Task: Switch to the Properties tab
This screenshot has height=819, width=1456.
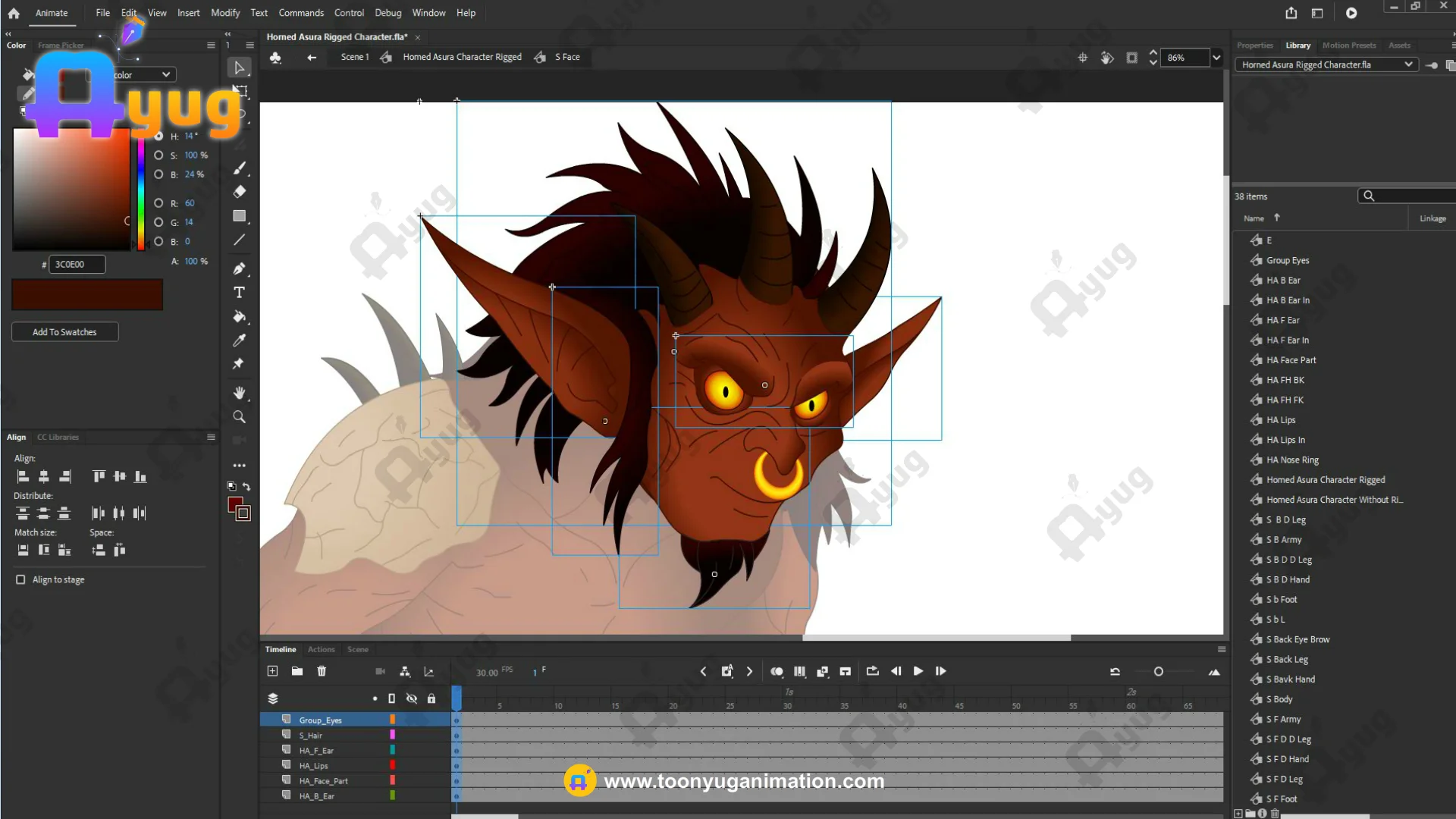Action: point(1254,45)
